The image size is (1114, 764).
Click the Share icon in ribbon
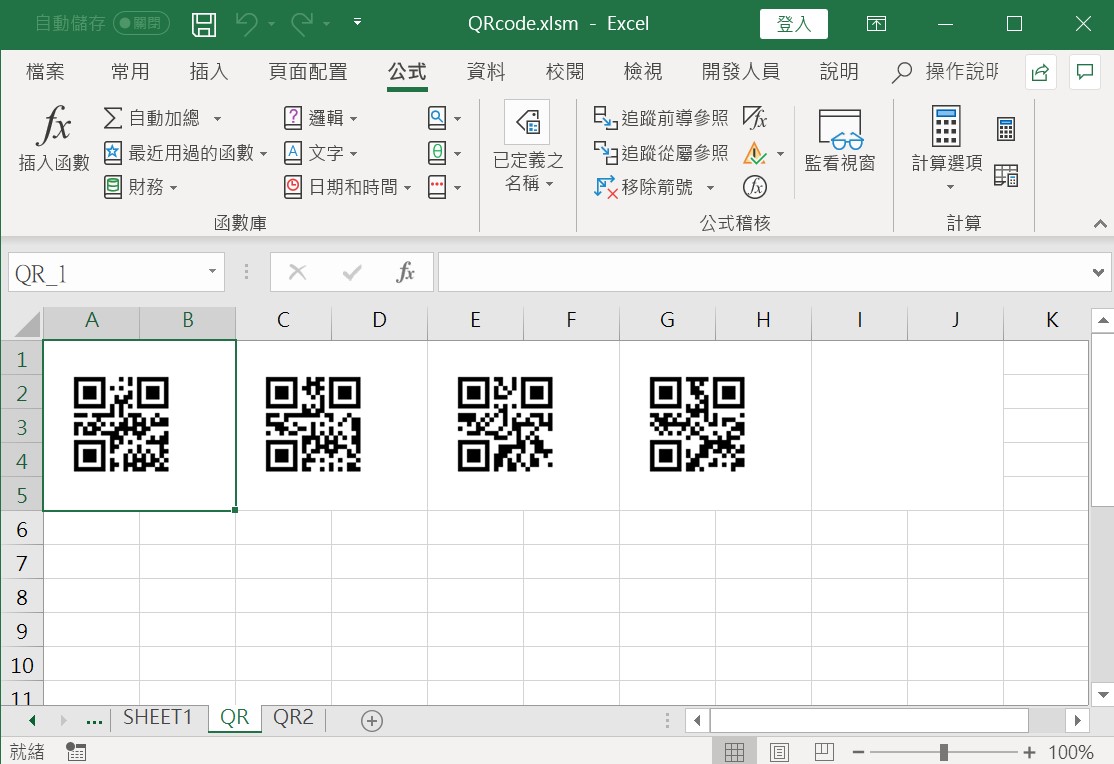(x=1040, y=72)
